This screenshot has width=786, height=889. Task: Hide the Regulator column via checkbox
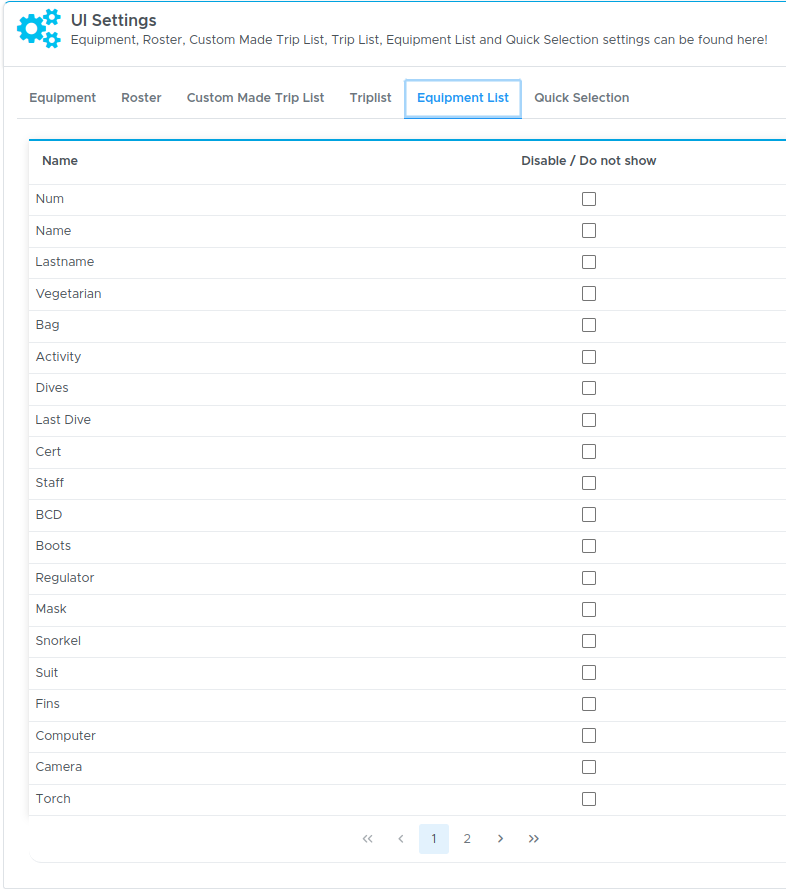(x=589, y=578)
